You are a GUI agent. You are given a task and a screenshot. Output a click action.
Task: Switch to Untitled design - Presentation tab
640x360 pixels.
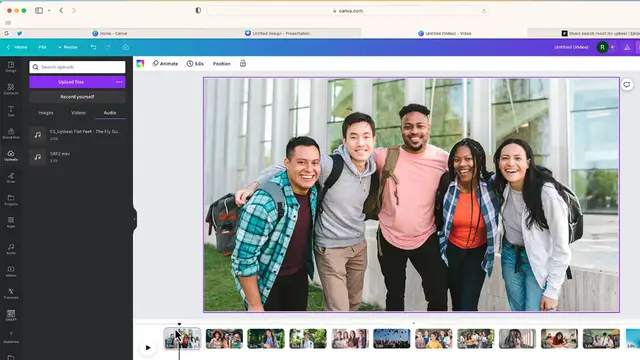tap(278, 33)
